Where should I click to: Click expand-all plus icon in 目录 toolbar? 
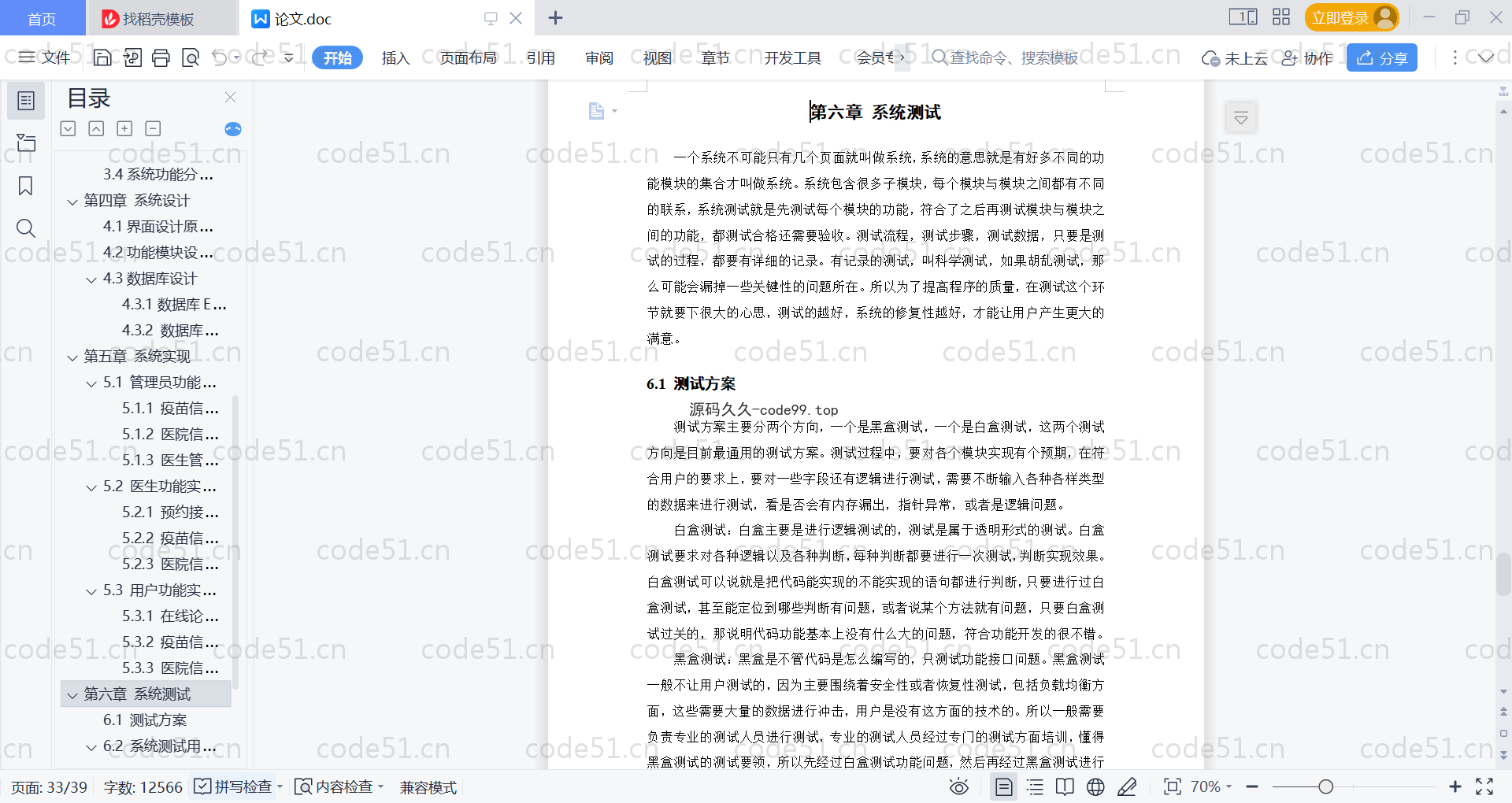(x=124, y=128)
